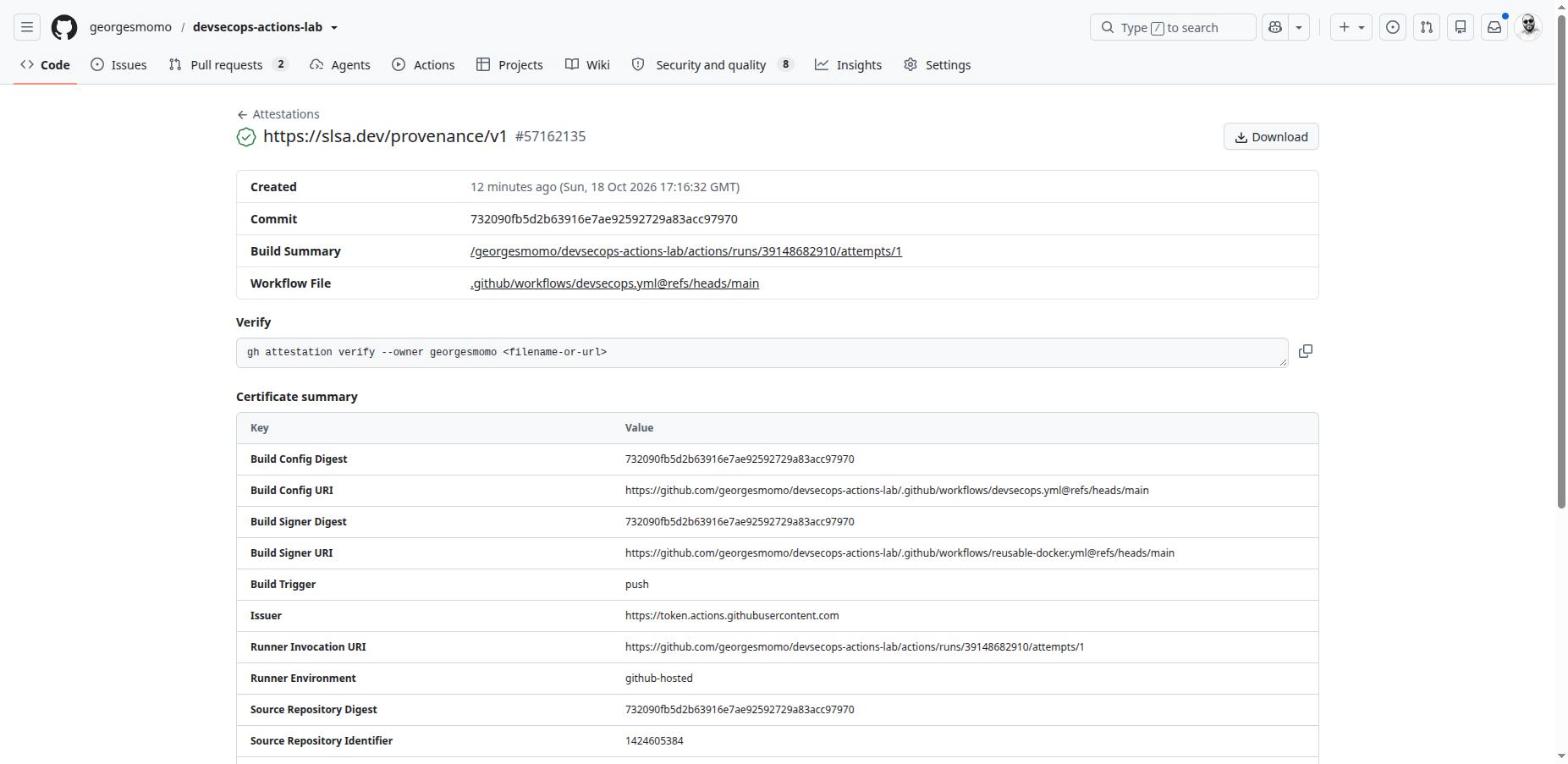Open repositories icon in top header
The width and height of the screenshot is (1568, 764).
1460,27
